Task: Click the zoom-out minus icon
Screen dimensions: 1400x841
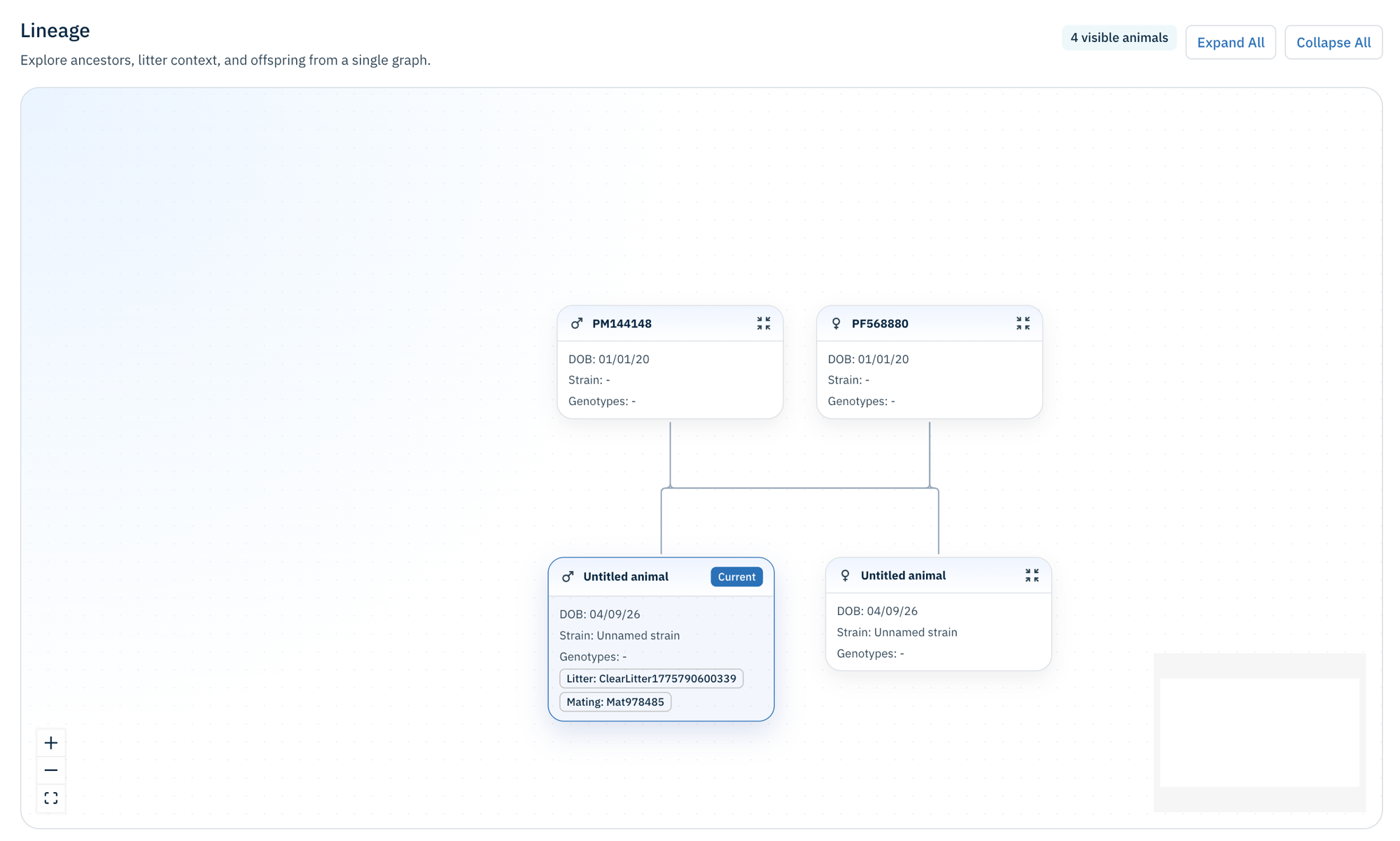Action: [x=50, y=770]
